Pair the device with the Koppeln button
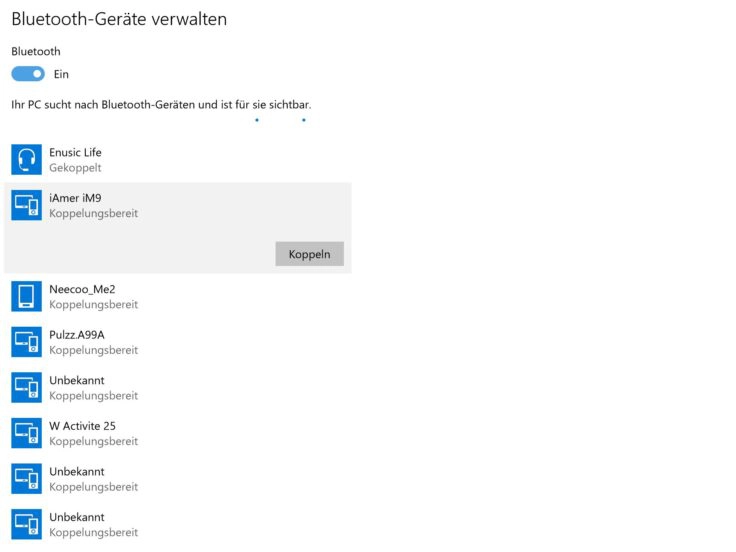The image size is (736, 552). (x=309, y=254)
